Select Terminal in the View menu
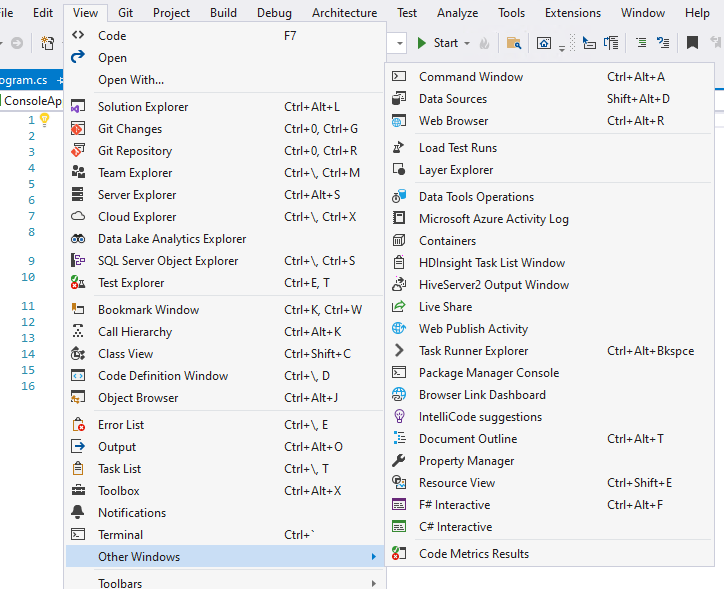This screenshot has width=724, height=589. click(225, 535)
